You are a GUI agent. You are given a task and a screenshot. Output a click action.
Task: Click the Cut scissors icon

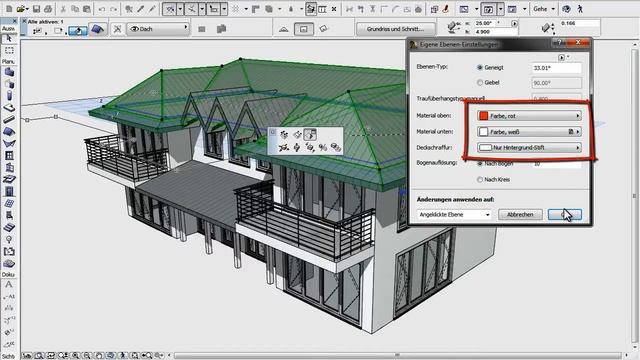(63, 9)
